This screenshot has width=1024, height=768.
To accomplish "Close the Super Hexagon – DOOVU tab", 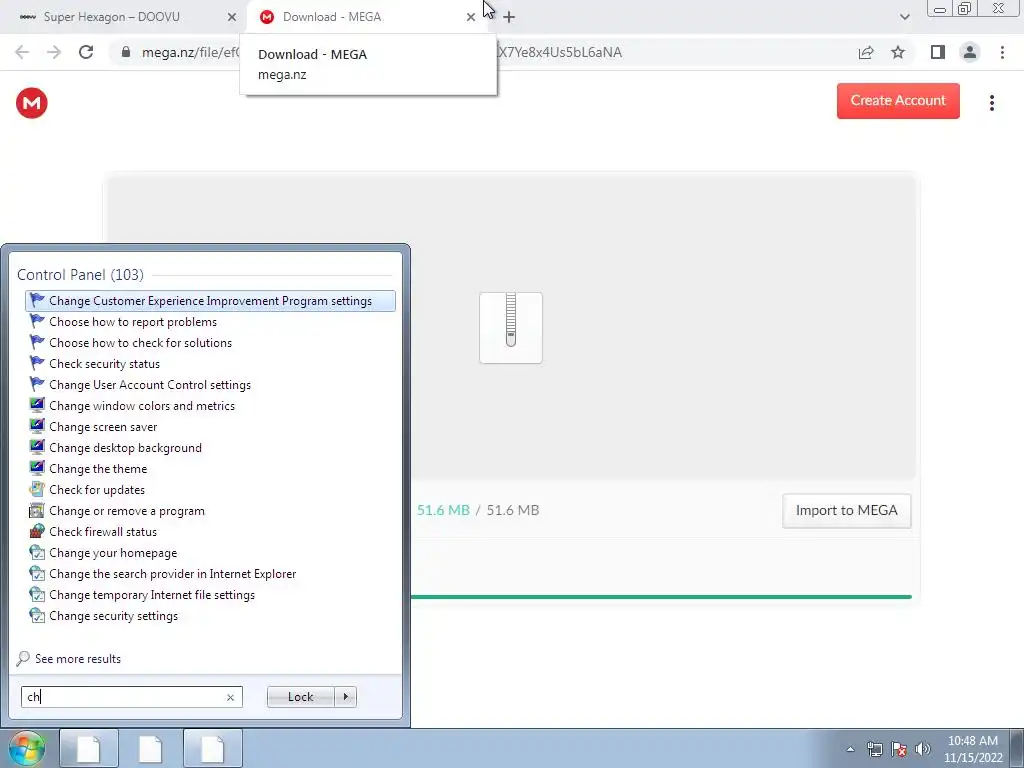I will click(x=231, y=17).
